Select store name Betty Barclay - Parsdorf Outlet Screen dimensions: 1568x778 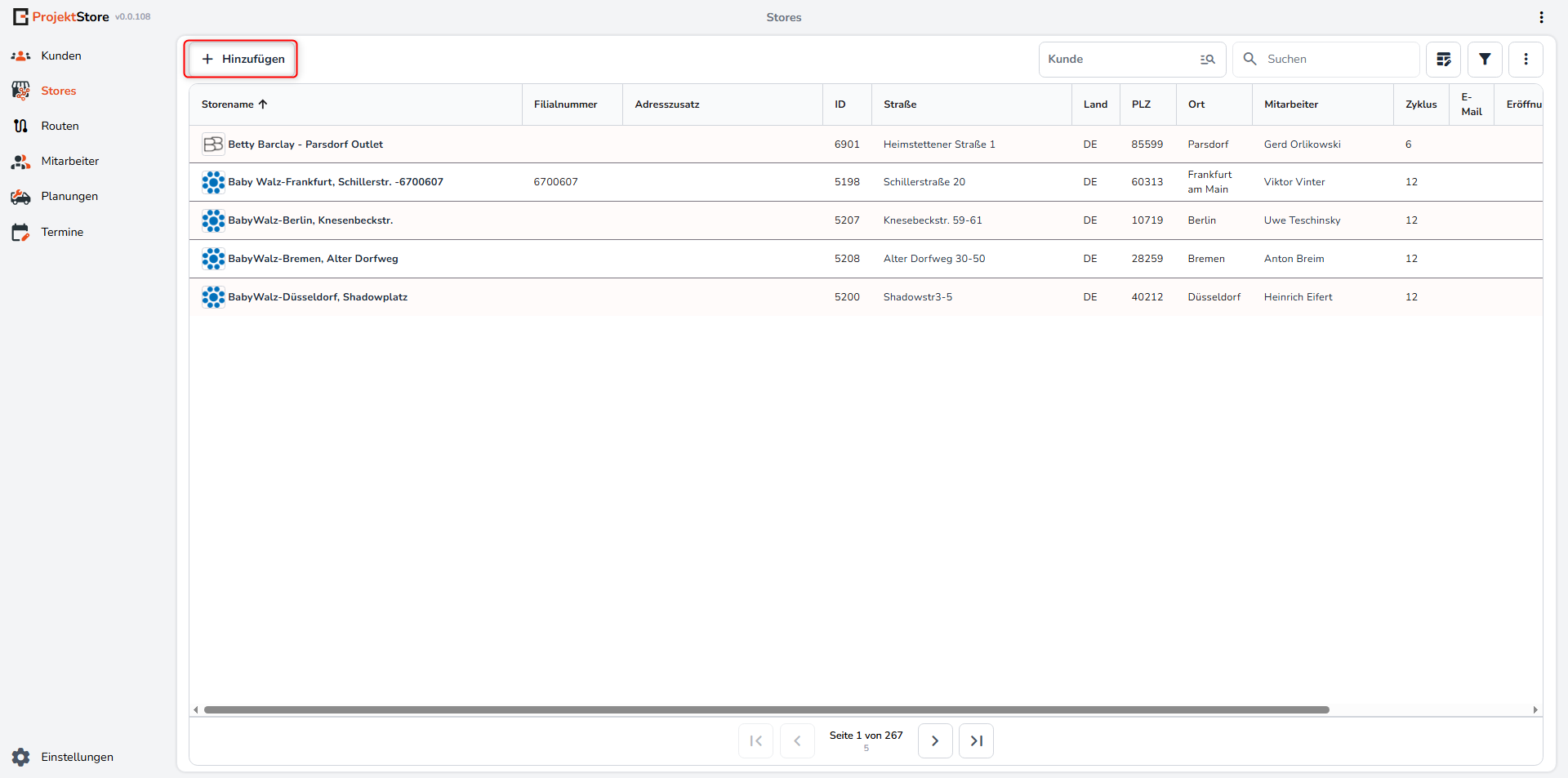pyautogui.click(x=305, y=144)
